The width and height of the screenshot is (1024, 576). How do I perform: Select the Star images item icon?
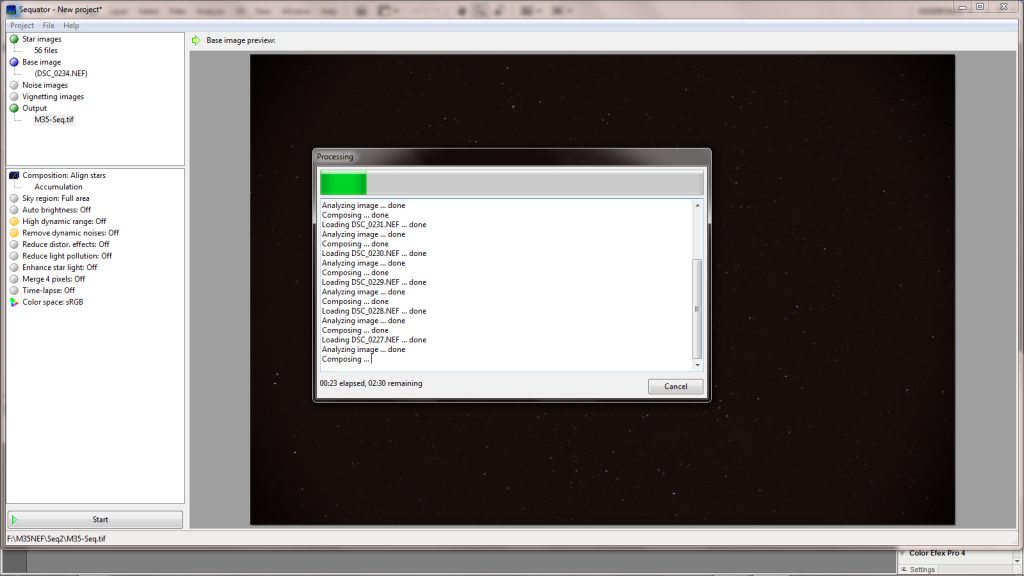(x=12, y=39)
